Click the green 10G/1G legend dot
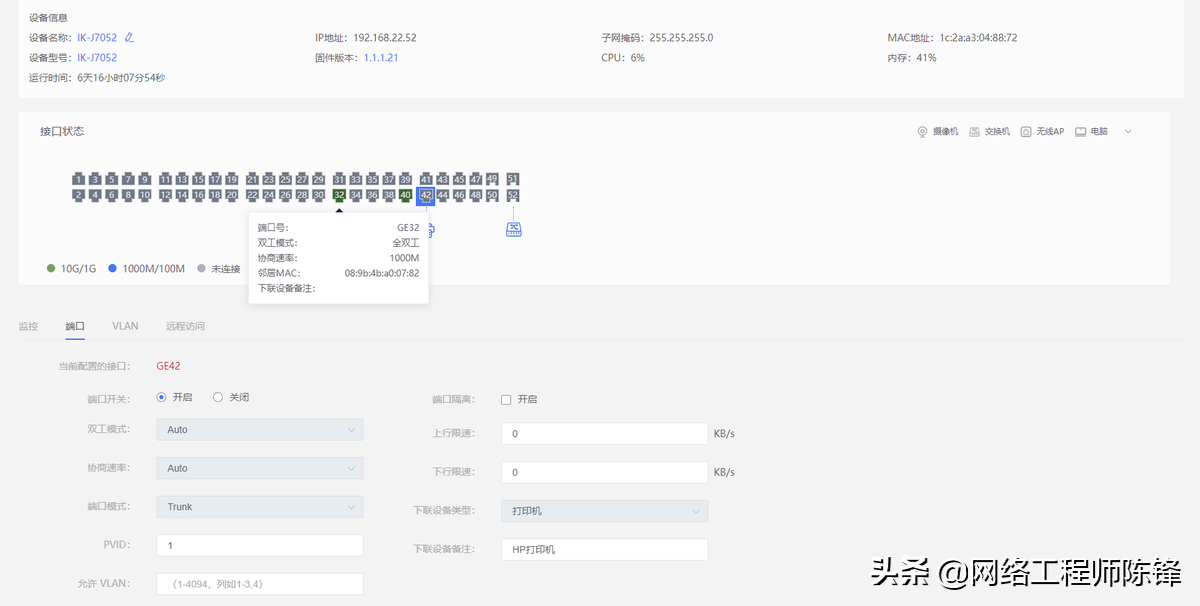This screenshot has height=606, width=1200. (x=49, y=268)
